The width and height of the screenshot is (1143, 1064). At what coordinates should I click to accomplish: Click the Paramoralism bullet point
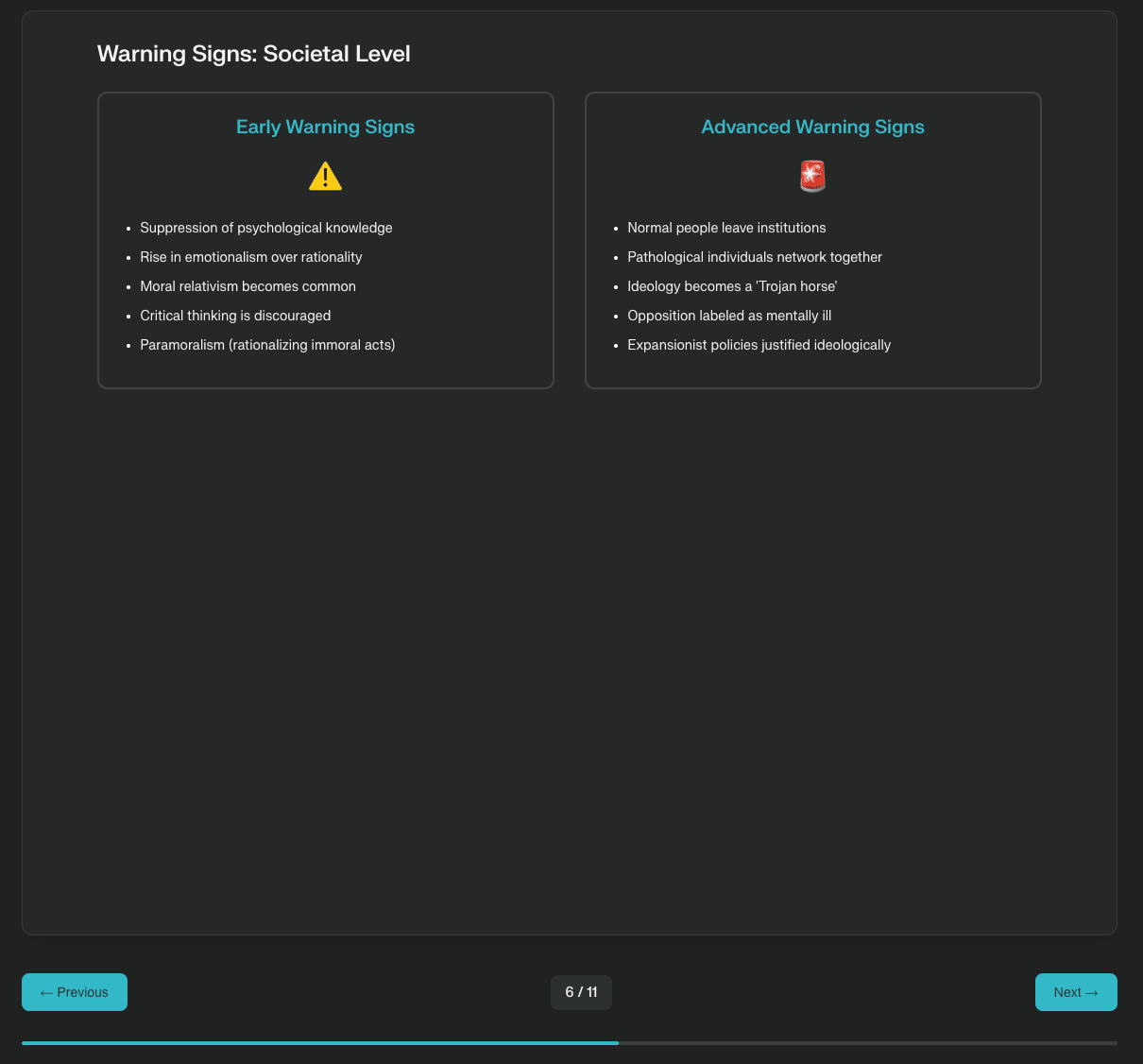click(267, 345)
